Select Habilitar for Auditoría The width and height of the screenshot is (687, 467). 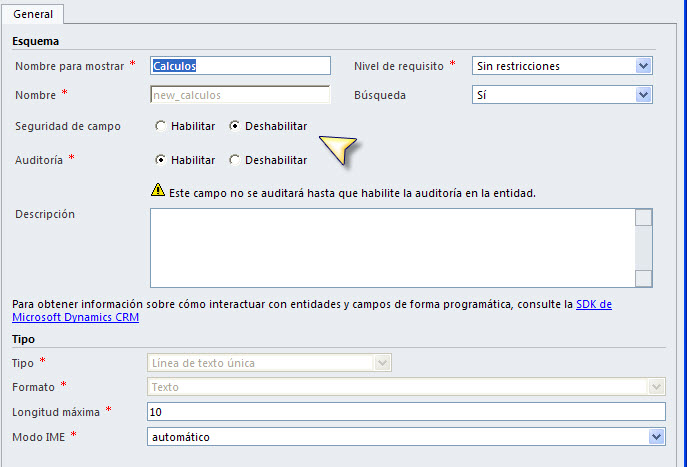tap(161, 160)
